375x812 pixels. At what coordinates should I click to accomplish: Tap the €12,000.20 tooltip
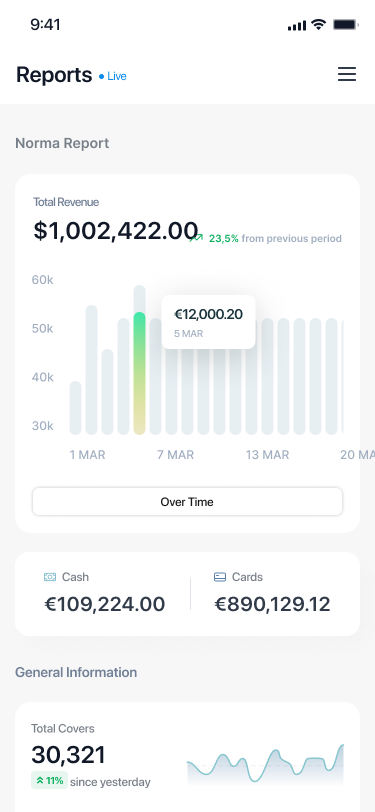(x=208, y=322)
